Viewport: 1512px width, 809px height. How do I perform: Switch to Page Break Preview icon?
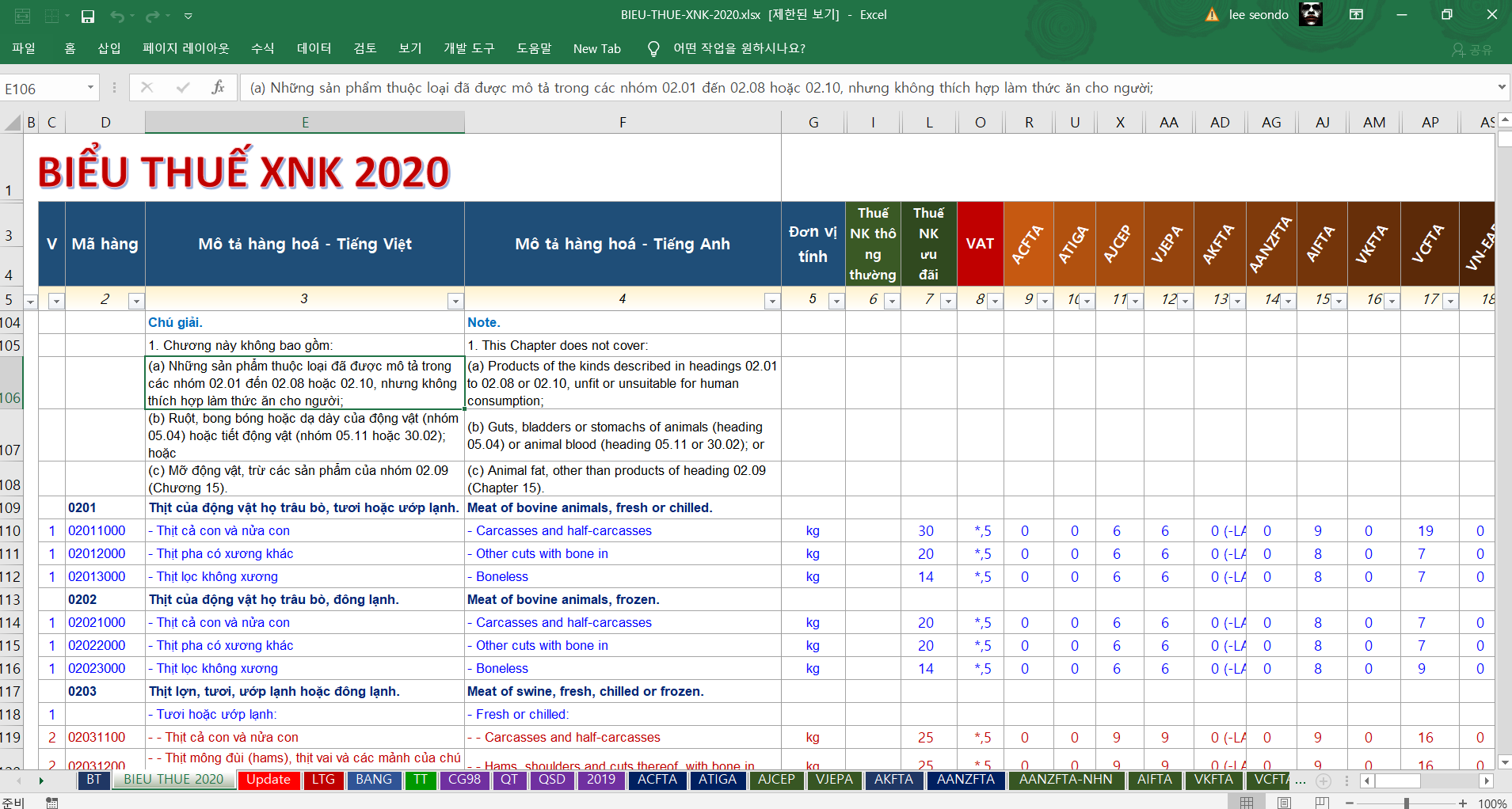[x=1322, y=803]
